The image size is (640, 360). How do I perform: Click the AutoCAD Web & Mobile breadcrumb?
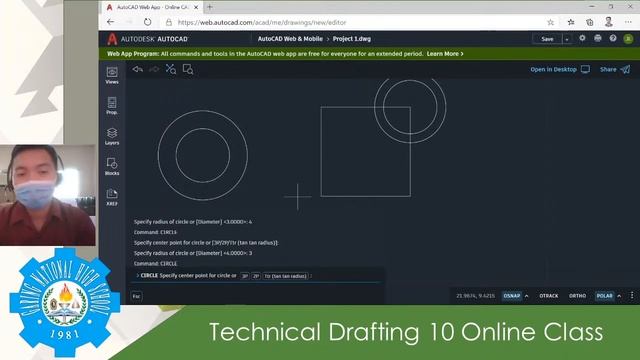point(290,39)
